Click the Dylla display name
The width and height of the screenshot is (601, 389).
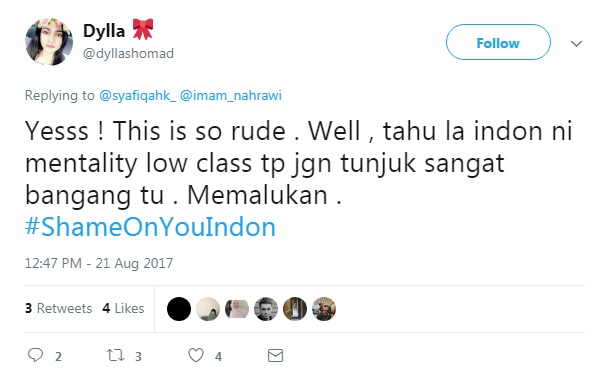point(104,31)
